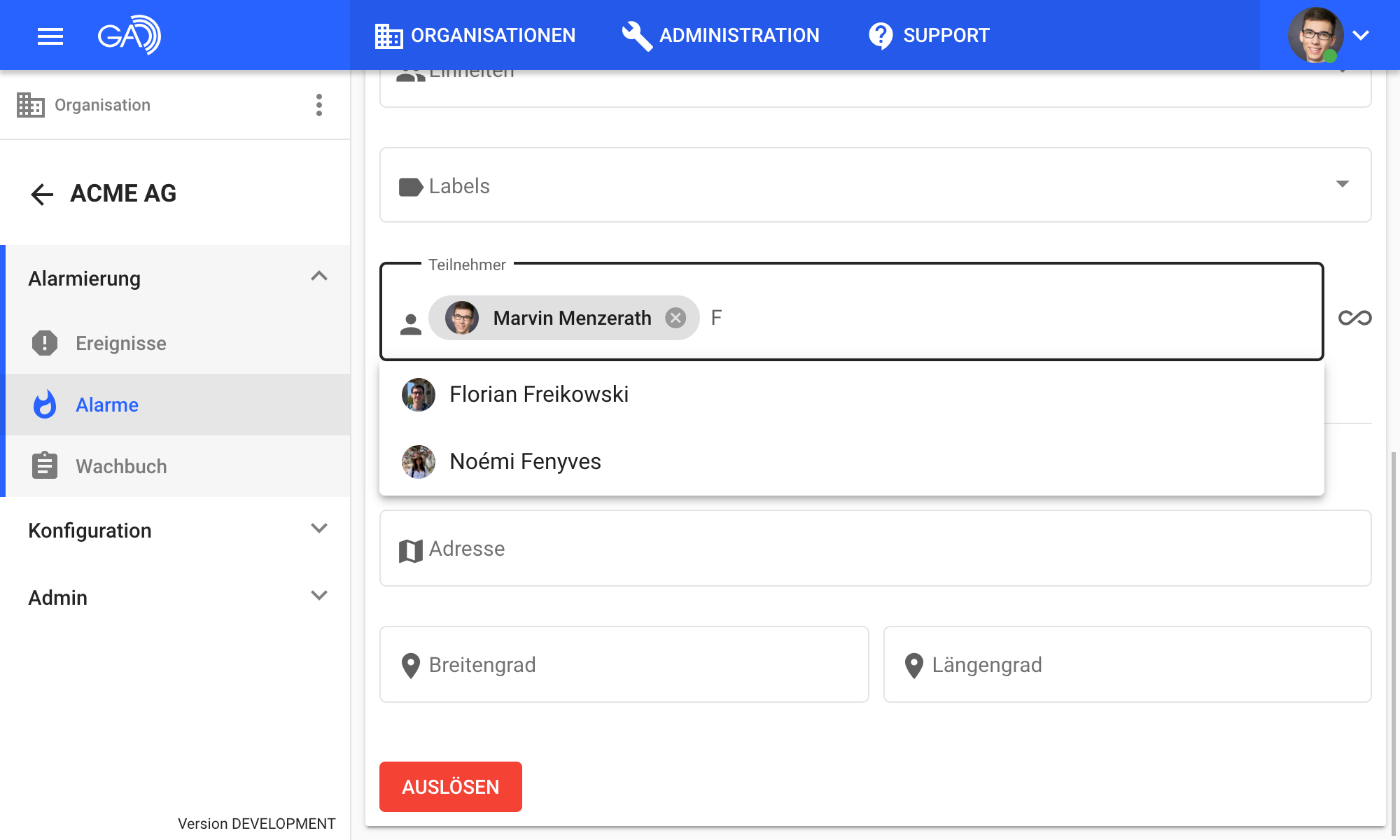This screenshot has width=1400, height=840.
Task: Open the ADMINISTRATION menu
Action: pyautogui.click(x=721, y=36)
